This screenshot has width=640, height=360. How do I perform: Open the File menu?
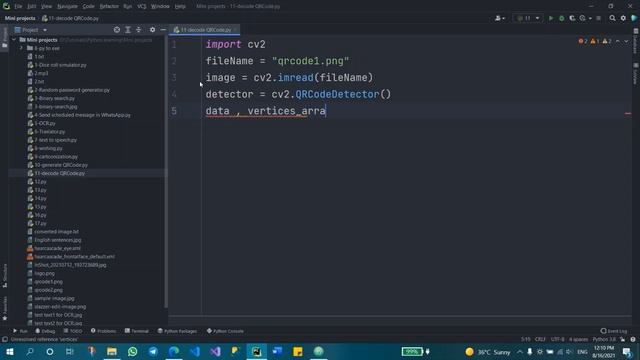pyautogui.click(x=18, y=7)
